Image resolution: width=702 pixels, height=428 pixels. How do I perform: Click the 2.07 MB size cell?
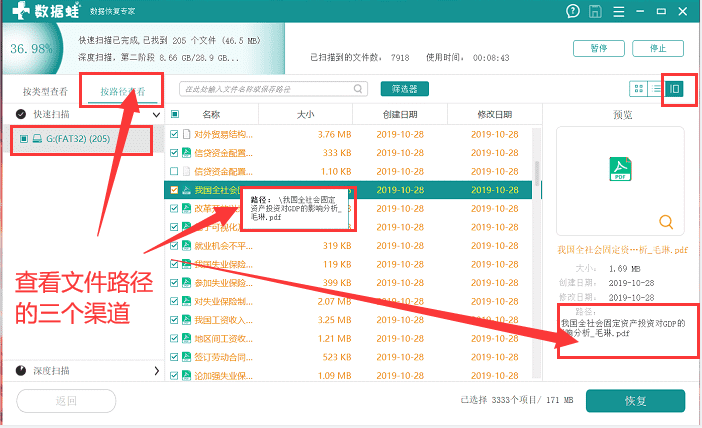pyautogui.click(x=334, y=301)
